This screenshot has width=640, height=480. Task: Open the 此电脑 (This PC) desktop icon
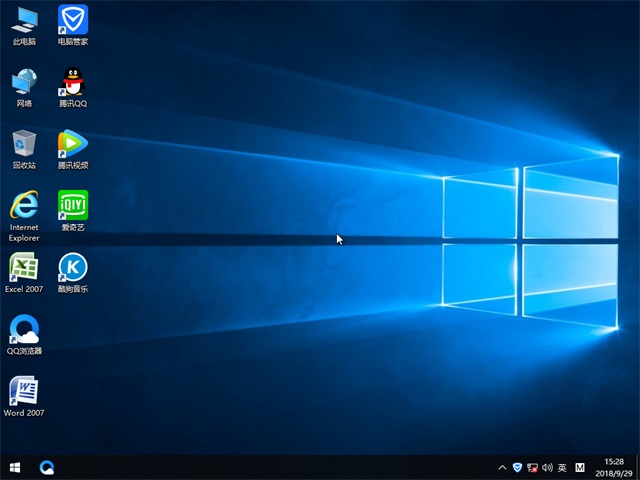(24, 20)
